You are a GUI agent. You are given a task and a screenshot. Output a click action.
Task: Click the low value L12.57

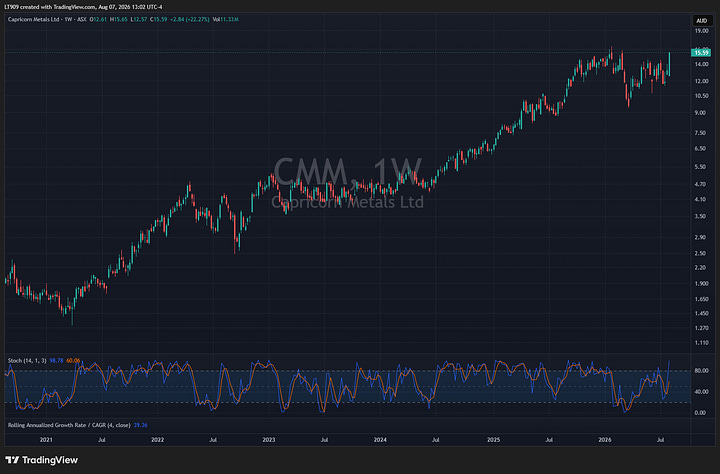[139, 19]
